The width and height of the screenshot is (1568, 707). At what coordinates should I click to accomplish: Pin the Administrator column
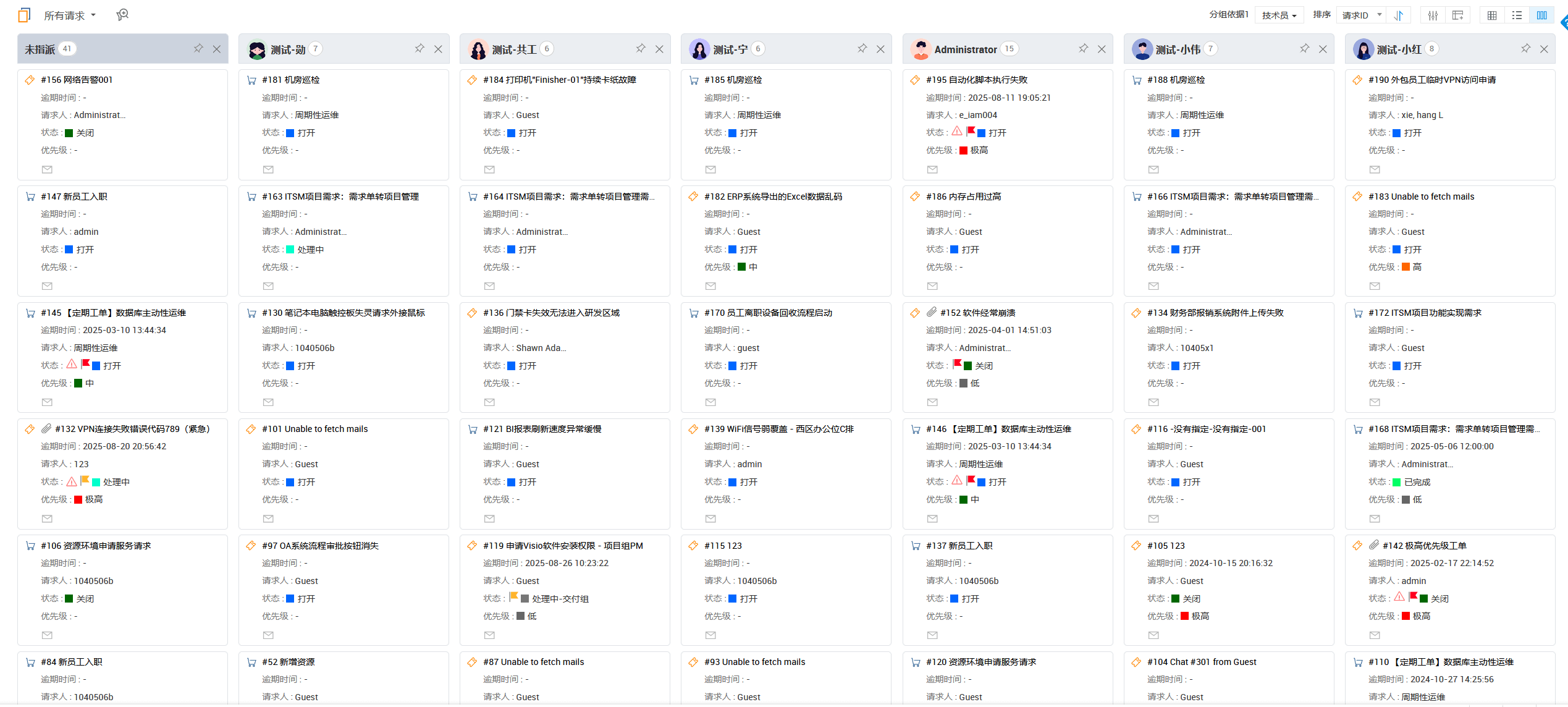click(1083, 48)
